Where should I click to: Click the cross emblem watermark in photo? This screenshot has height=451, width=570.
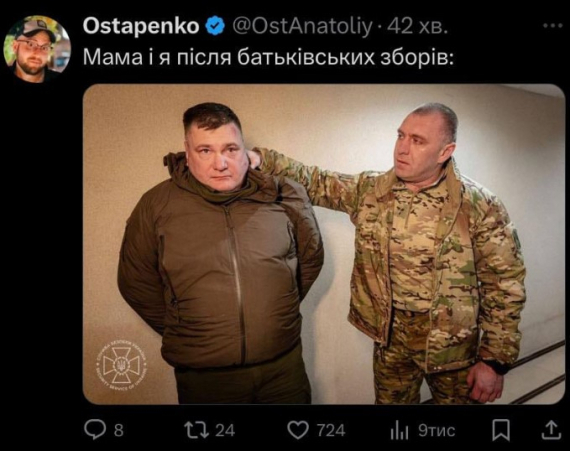[122, 365]
